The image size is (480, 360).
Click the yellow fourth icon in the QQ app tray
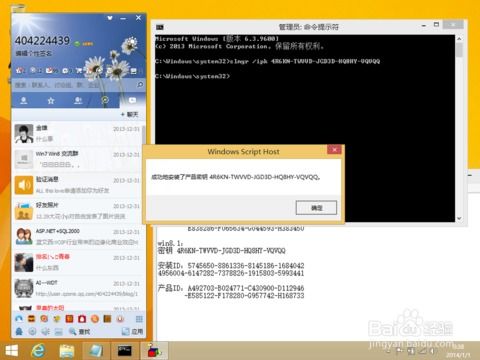[57, 319]
